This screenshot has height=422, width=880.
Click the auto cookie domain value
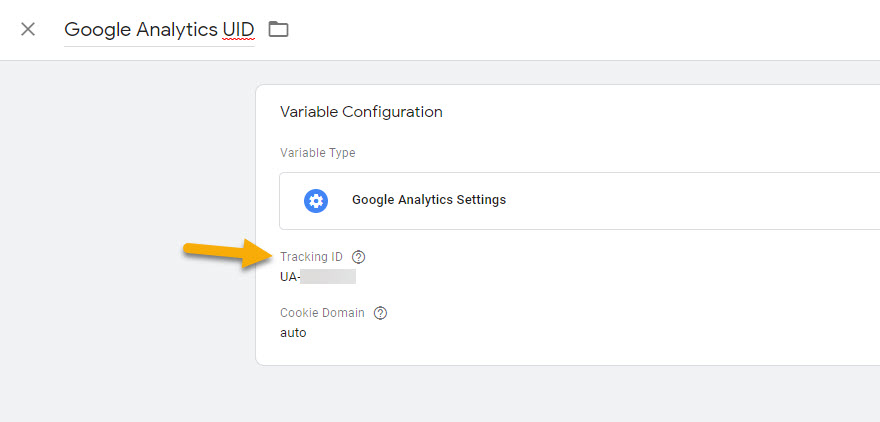[293, 333]
